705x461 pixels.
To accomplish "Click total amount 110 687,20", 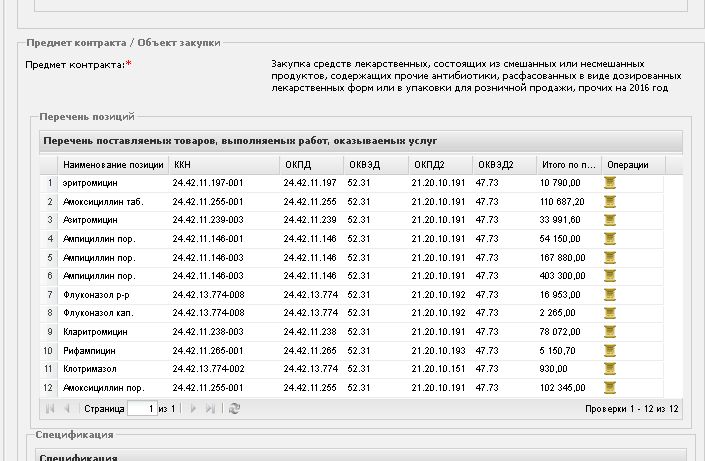I will click(562, 202).
